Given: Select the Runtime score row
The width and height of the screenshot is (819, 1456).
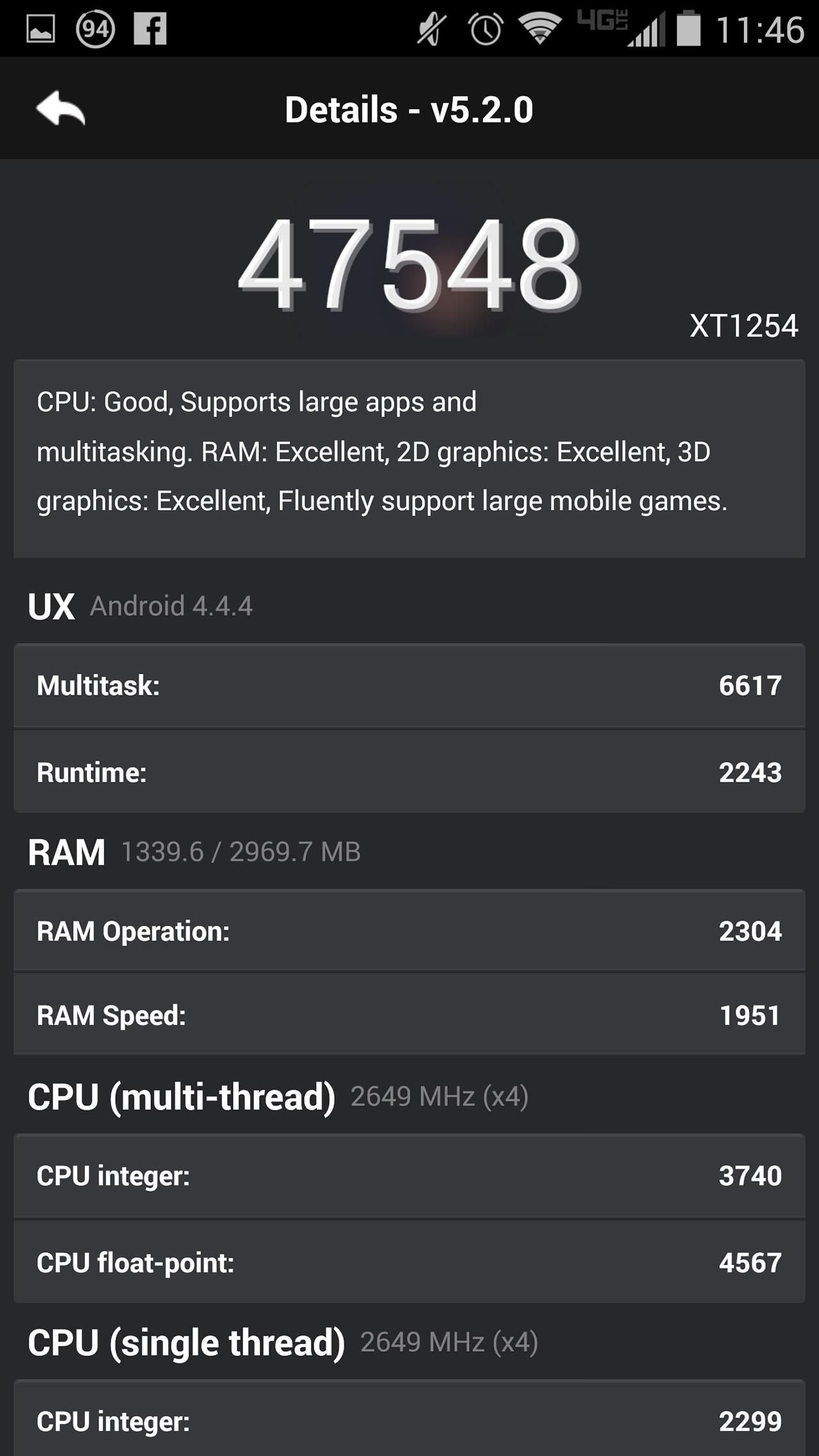Looking at the screenshot, I should (x=409, y=773).
